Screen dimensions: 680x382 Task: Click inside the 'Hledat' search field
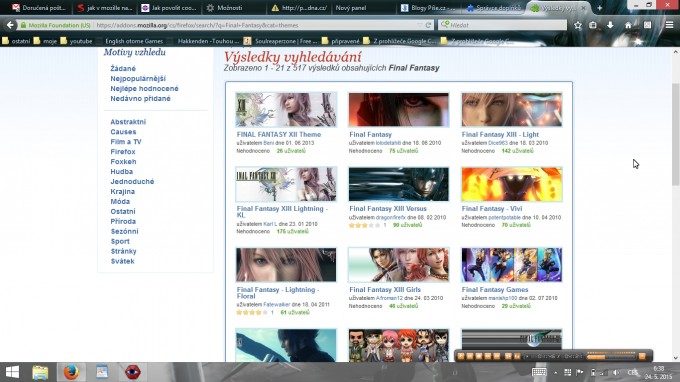coord(502,25)
